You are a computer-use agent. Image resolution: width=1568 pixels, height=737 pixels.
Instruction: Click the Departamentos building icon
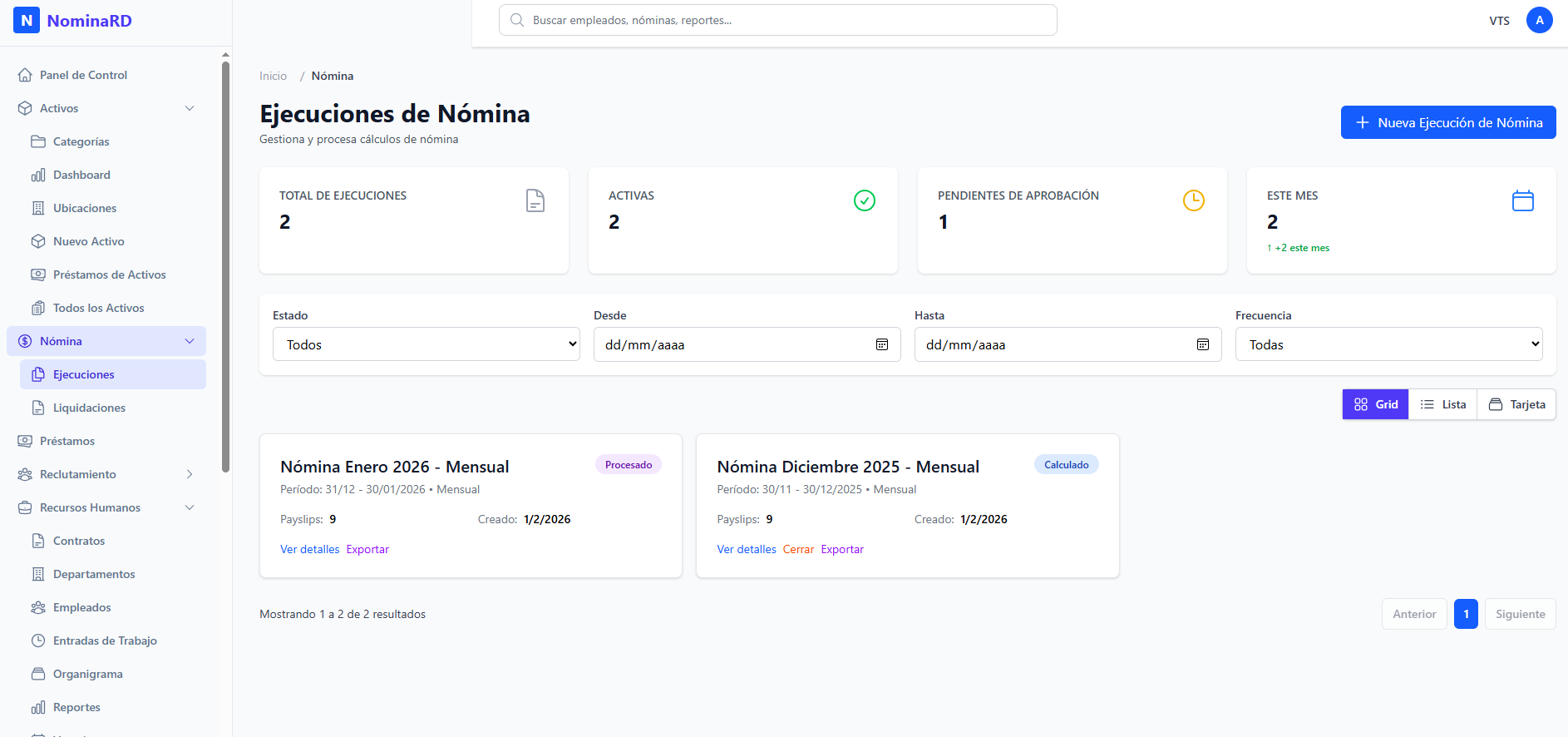(x=38, y=574)
